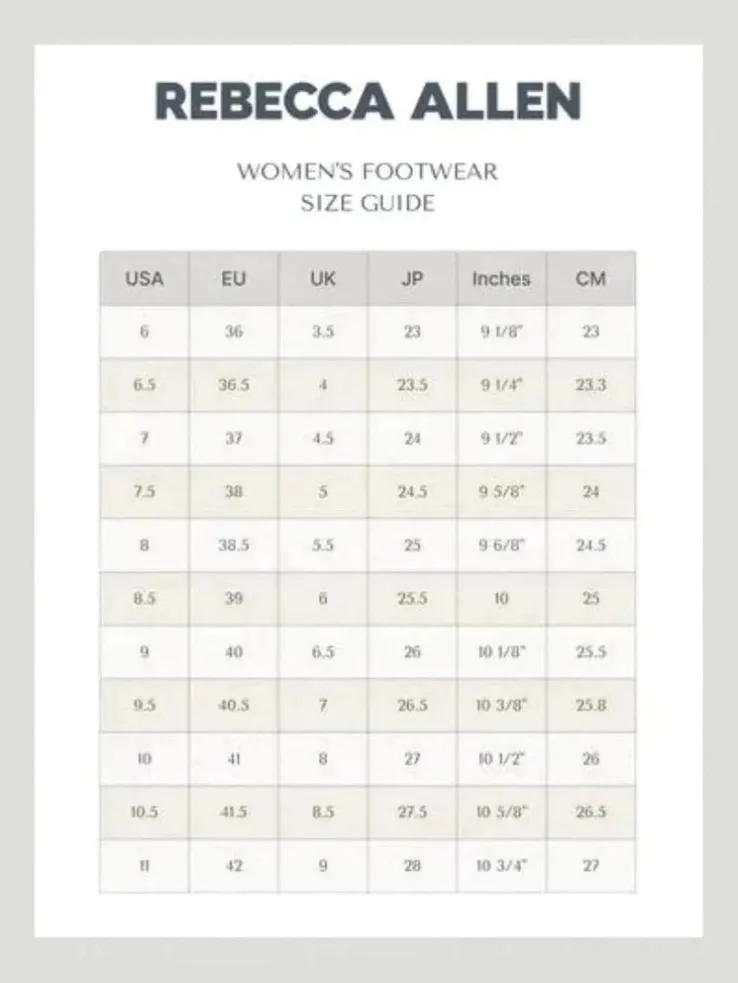
Task: Select USA size 6 cell
Action: [144, 332]
